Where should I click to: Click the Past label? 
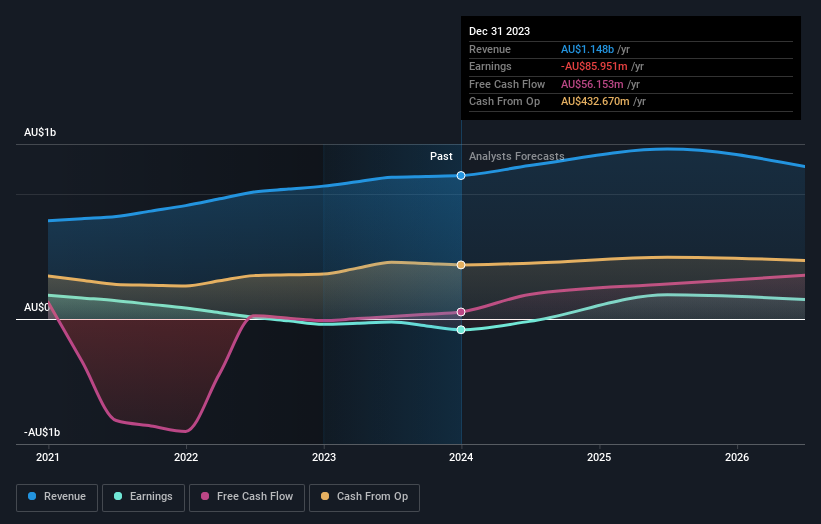point(441,157)
